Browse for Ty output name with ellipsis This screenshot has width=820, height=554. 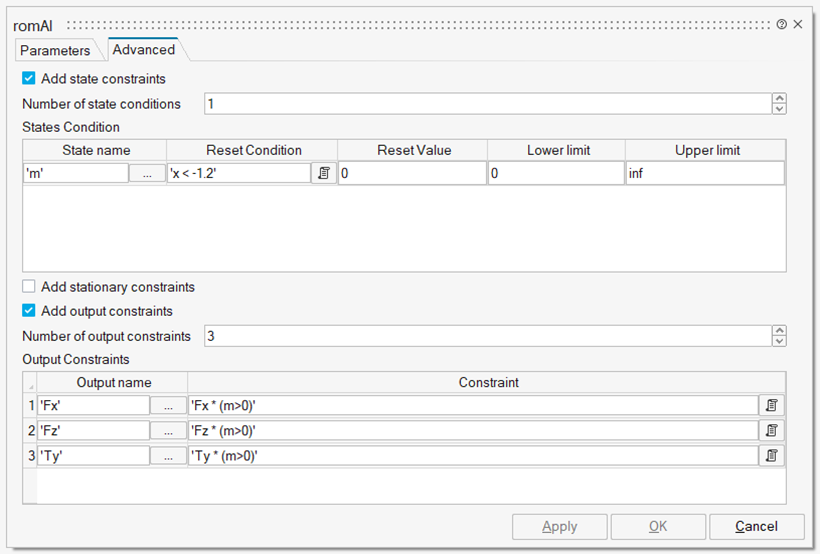(x=168, y=455)
